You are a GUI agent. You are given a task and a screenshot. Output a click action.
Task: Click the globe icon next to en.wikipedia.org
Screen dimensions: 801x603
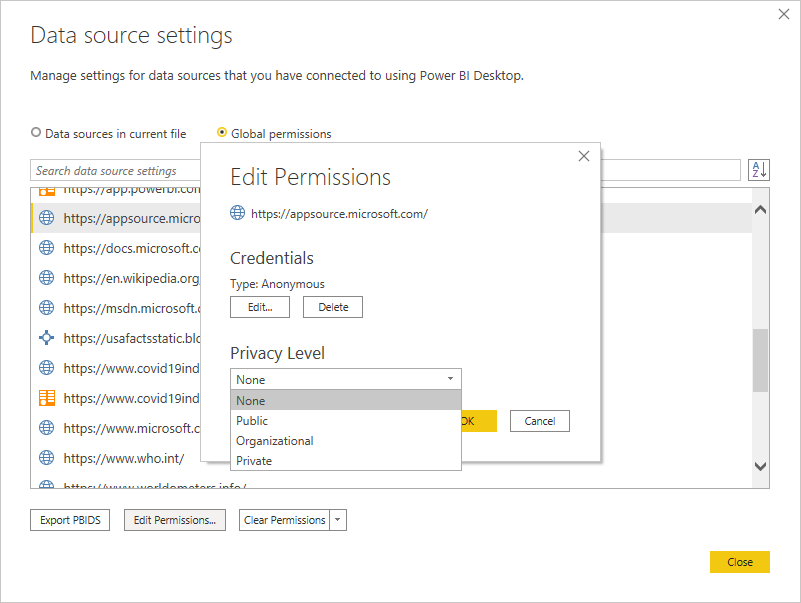[x=47, y=278]
